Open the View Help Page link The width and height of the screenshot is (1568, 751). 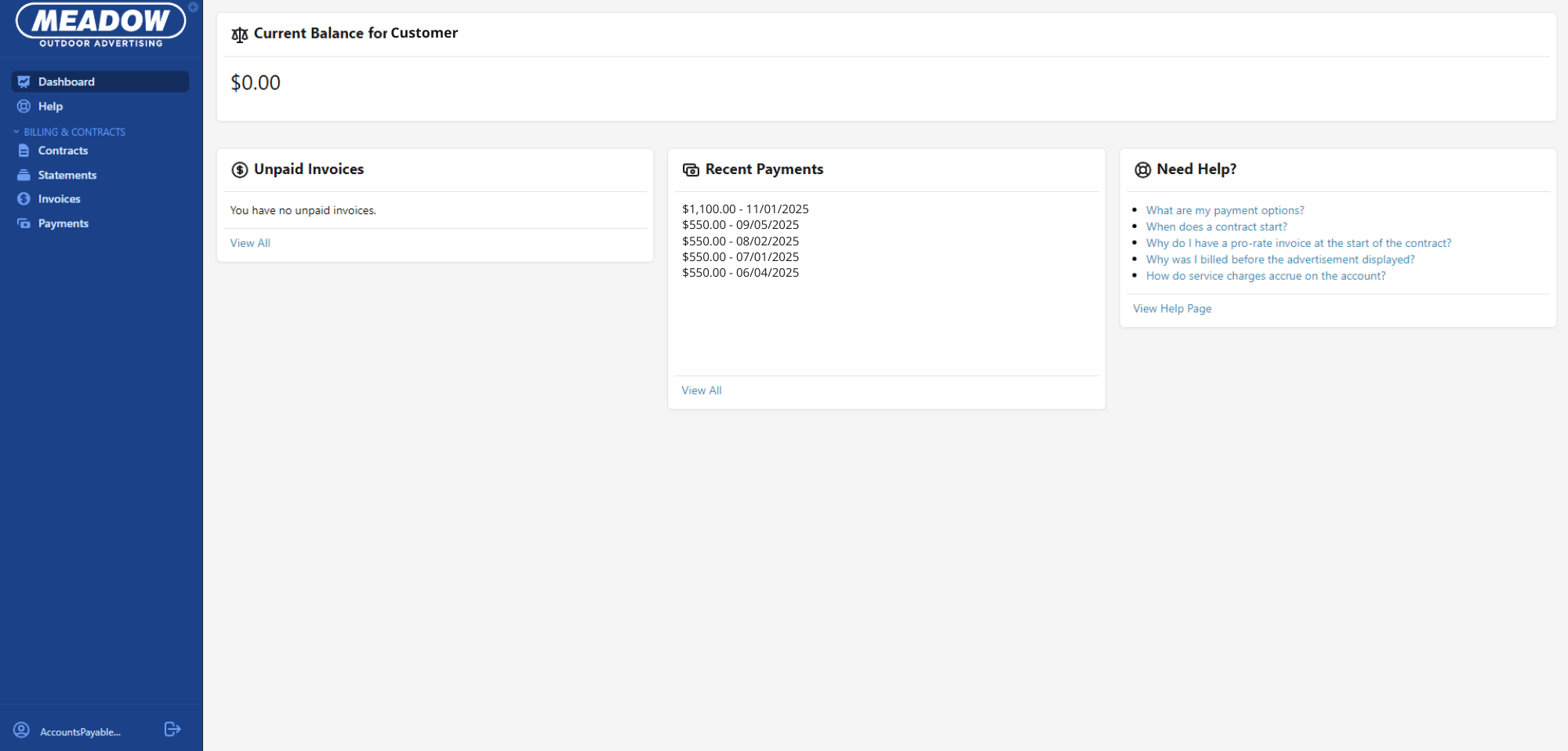coord(1171,308)
